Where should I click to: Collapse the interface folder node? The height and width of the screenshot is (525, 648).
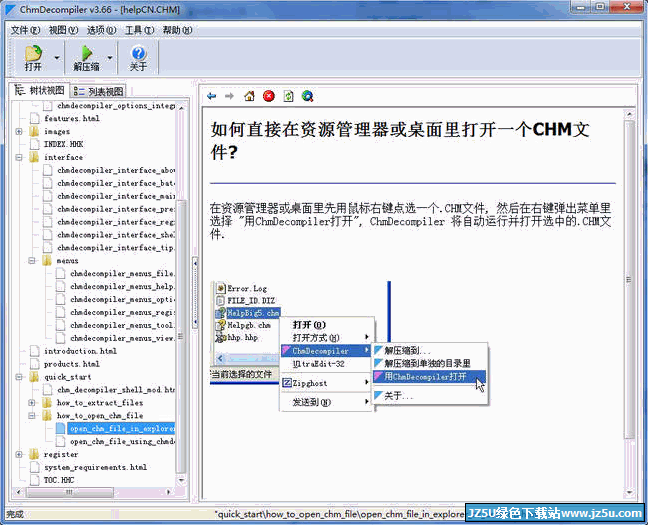coord(19,158)
